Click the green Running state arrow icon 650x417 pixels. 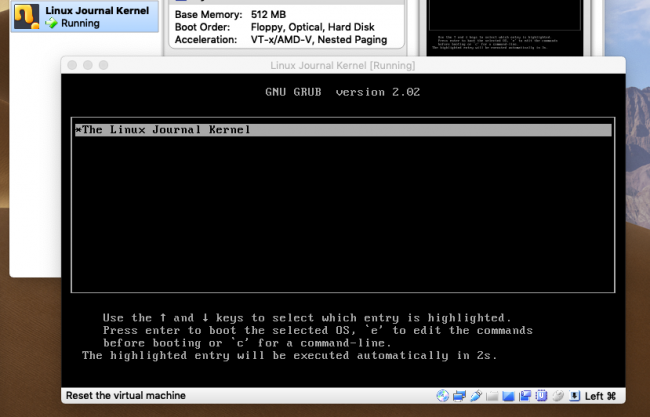pos(52,23)
